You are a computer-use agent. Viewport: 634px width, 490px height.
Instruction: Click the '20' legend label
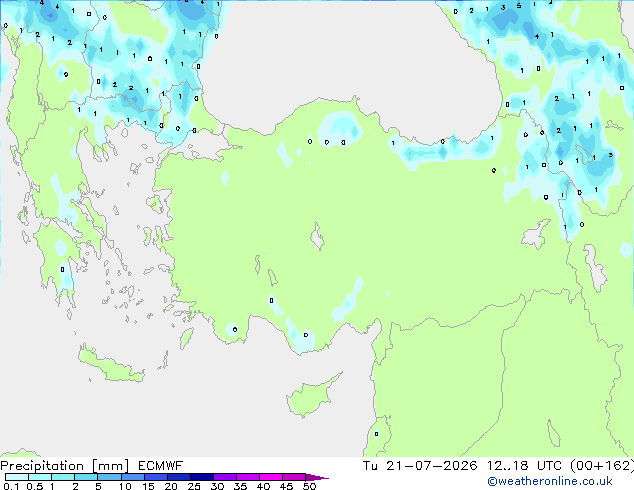(x=171, y=486)
